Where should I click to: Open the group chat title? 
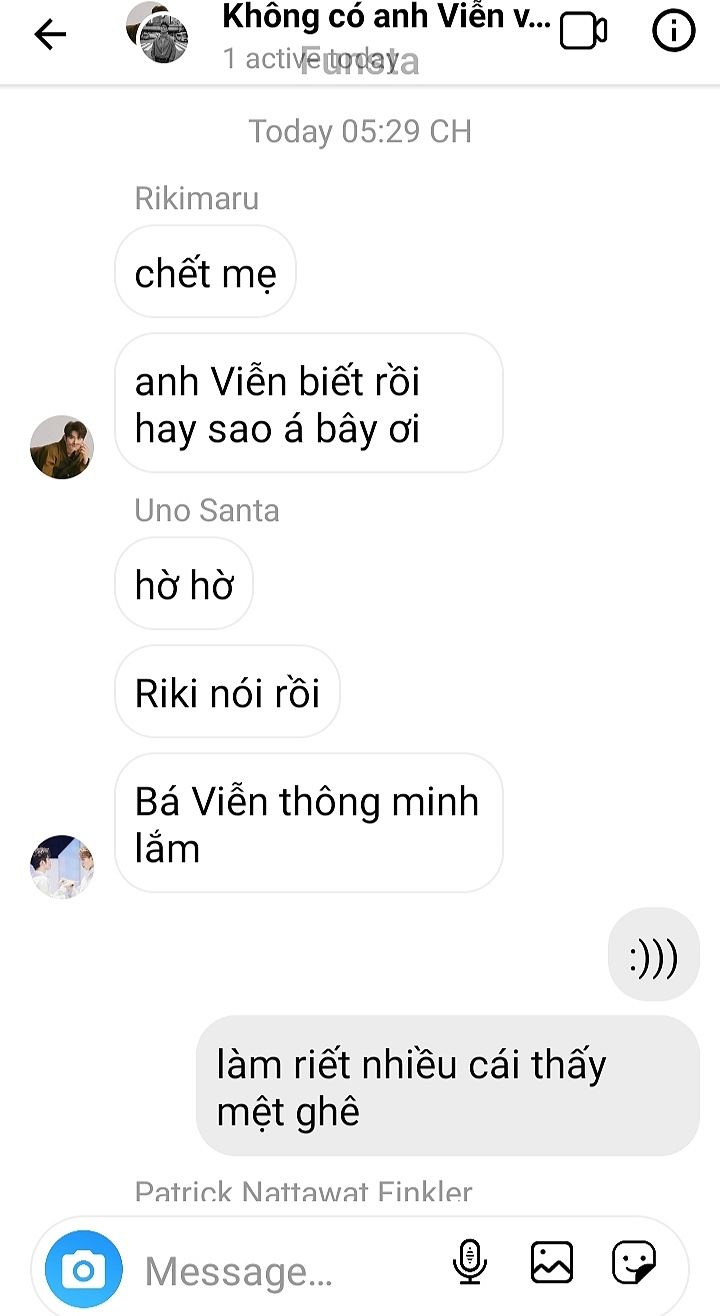click(x=386, y=16)
